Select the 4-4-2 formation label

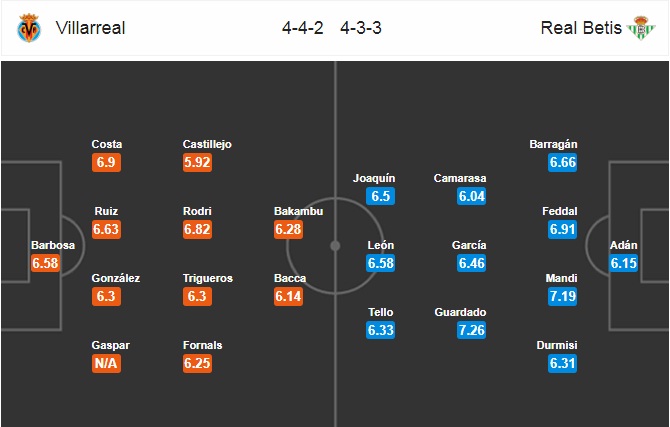point(303,28)
